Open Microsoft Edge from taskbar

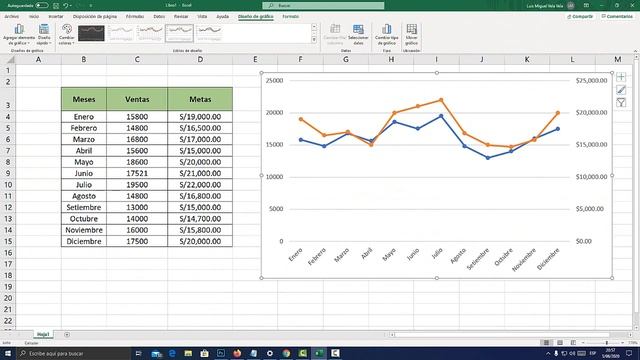pos(172,353)
